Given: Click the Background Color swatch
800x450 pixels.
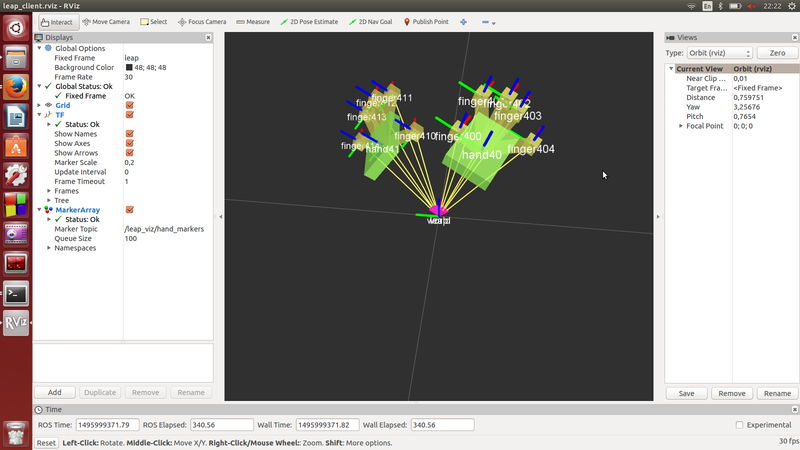Looking at the screenshot, I should (128, 67).
